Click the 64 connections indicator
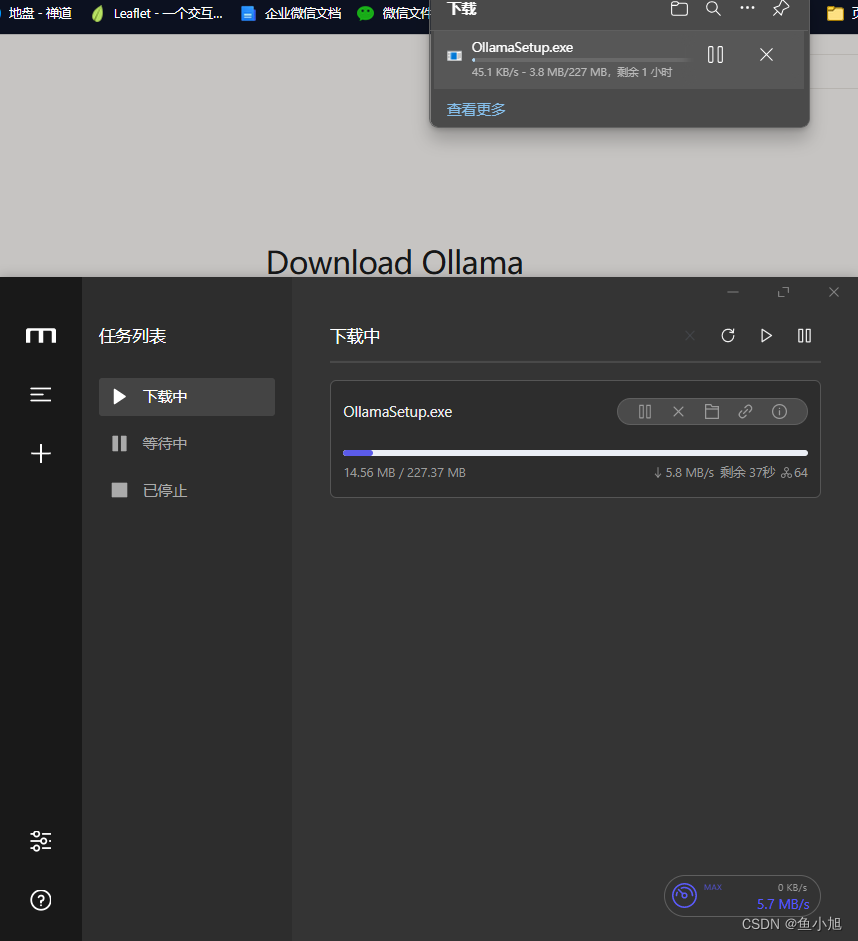This screenshot has height=941, width=858. [x=794, y=473]
